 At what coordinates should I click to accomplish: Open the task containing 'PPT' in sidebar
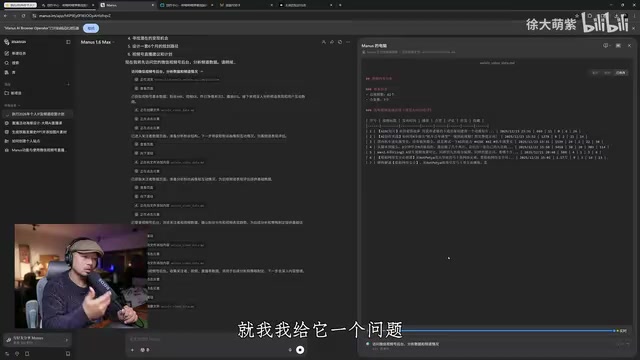[x=38, y=132]
